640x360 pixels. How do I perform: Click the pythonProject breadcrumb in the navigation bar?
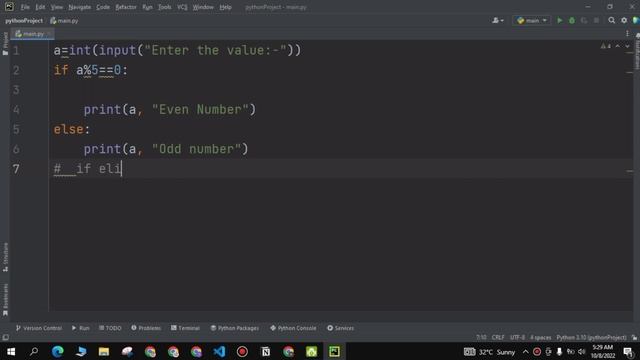point(24,20)
